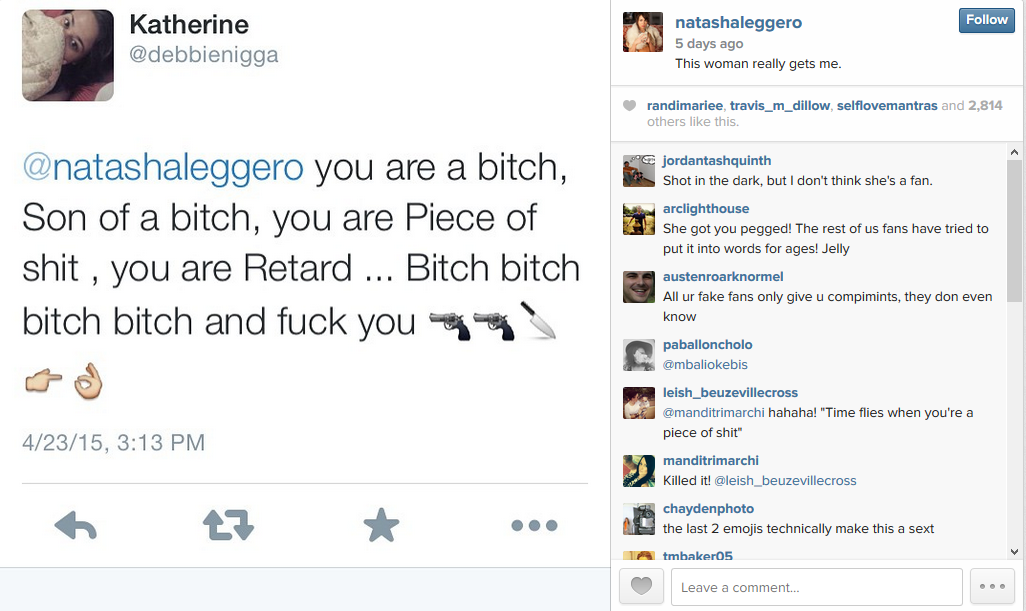
Task: Open the tweet's three-dot more options
Action: pyautogui.click(x=534, y=525)
